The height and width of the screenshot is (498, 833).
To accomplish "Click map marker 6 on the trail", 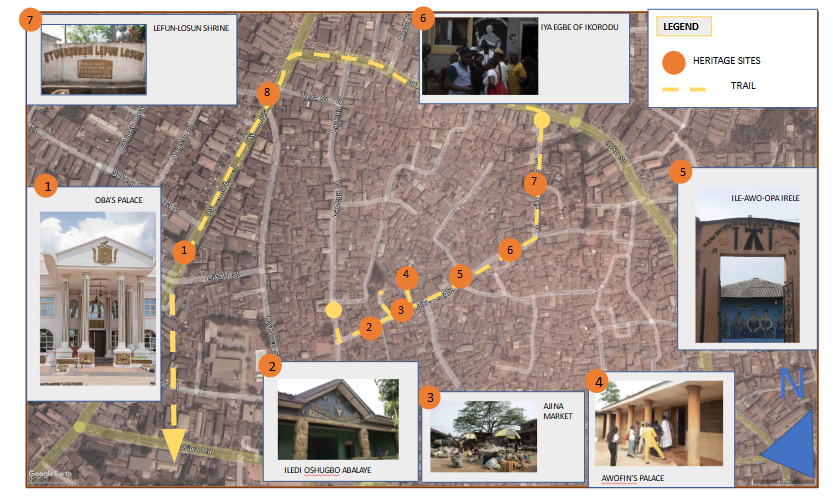I will [x=510, y=250].
